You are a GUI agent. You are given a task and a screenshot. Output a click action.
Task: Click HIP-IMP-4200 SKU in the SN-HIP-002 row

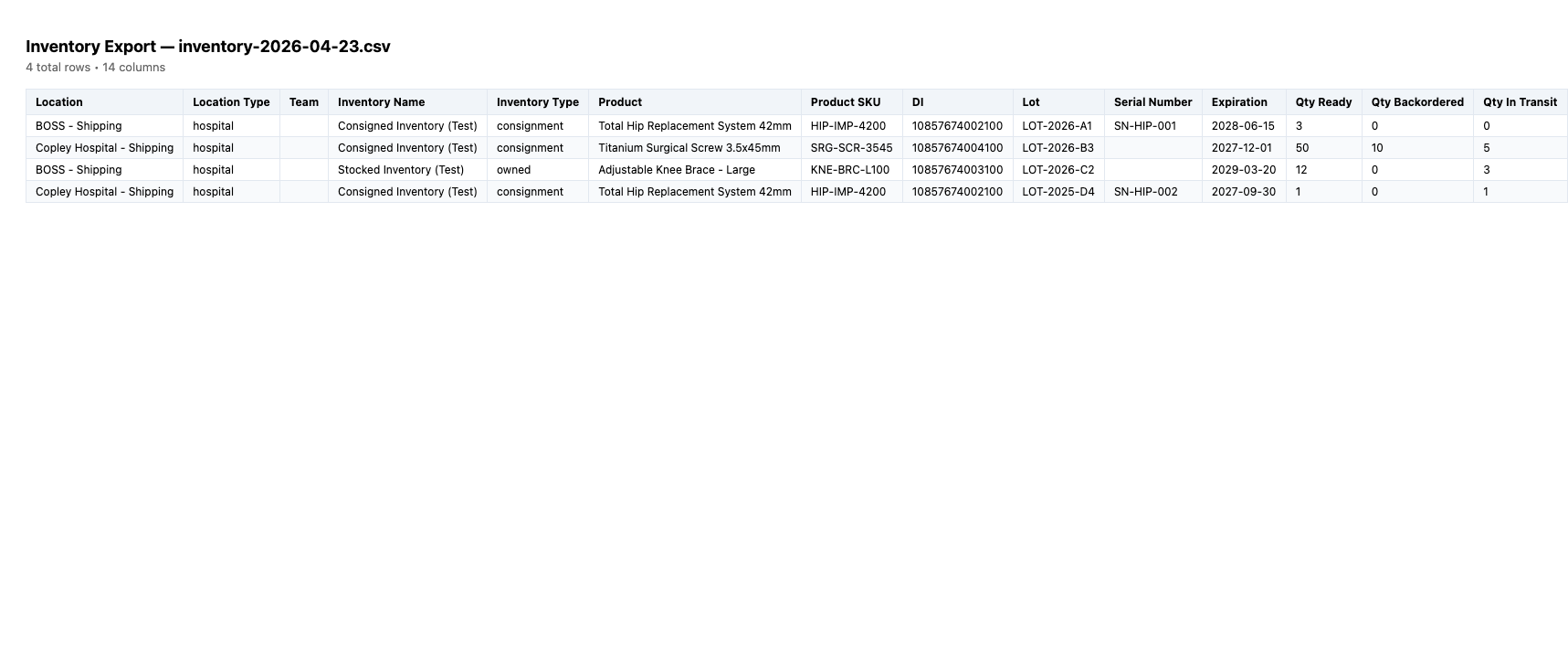coord(848,192)
